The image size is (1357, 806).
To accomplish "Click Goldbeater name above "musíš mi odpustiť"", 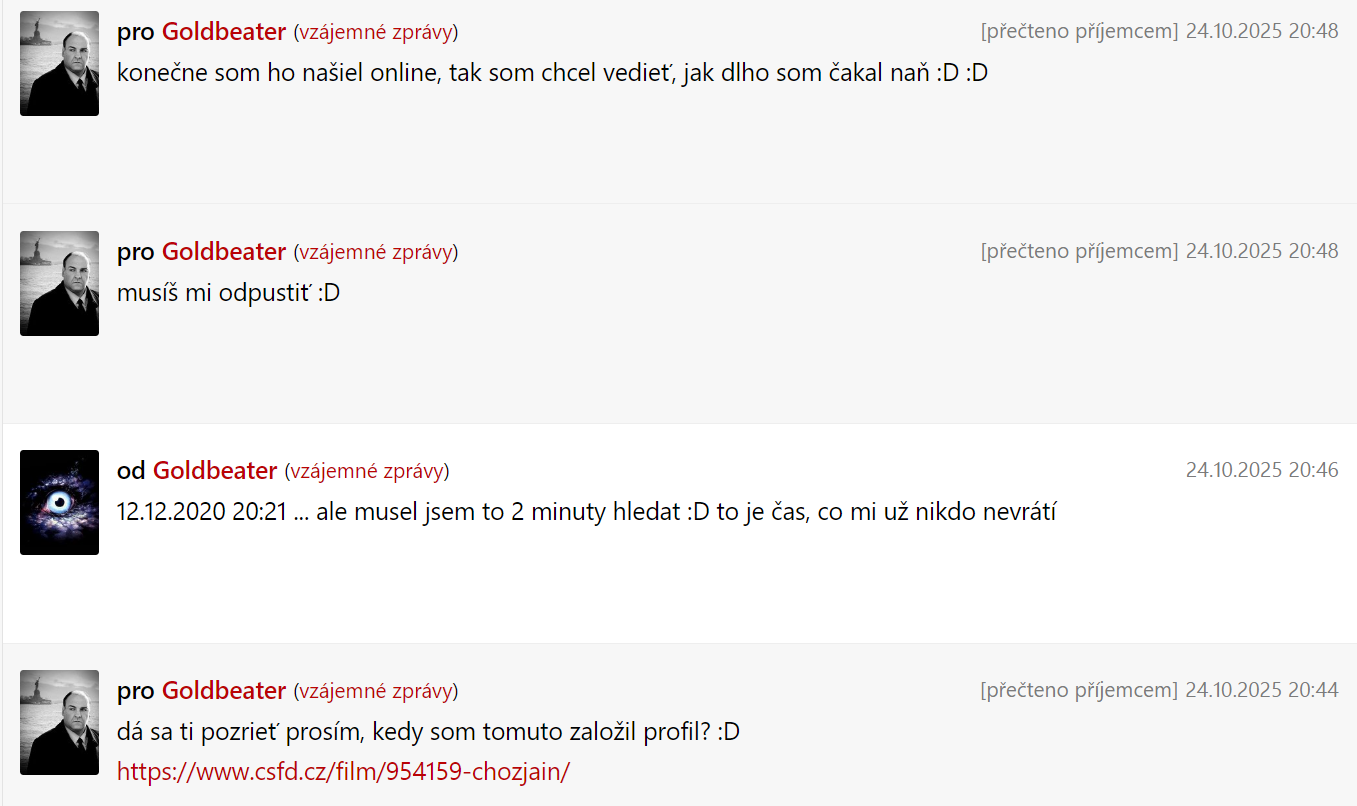I will coord(224,252).
